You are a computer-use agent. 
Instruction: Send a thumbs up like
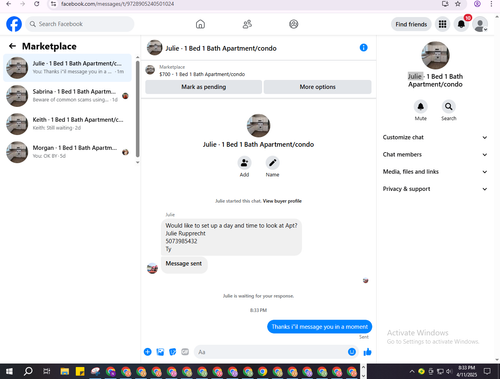click(x=367, y=352)
